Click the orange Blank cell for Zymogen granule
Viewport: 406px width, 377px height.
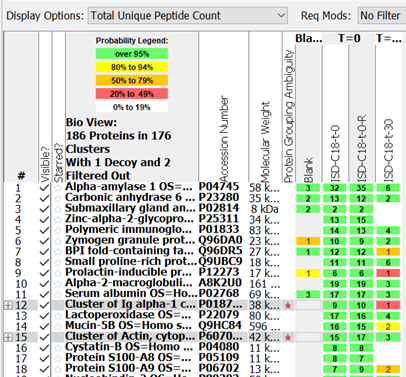click(x=308, y=241)
